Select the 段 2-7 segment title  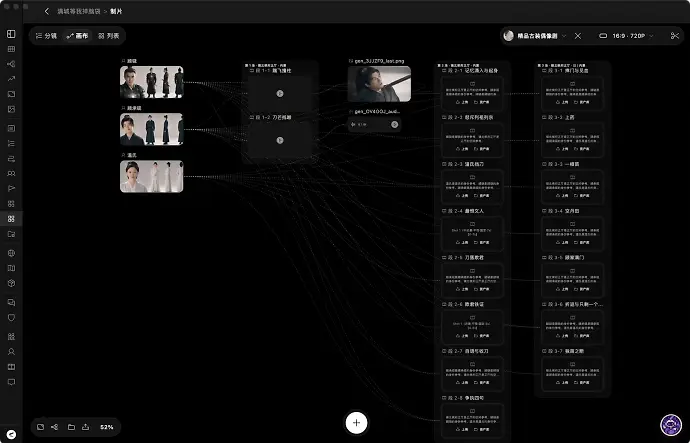(465, 351)
